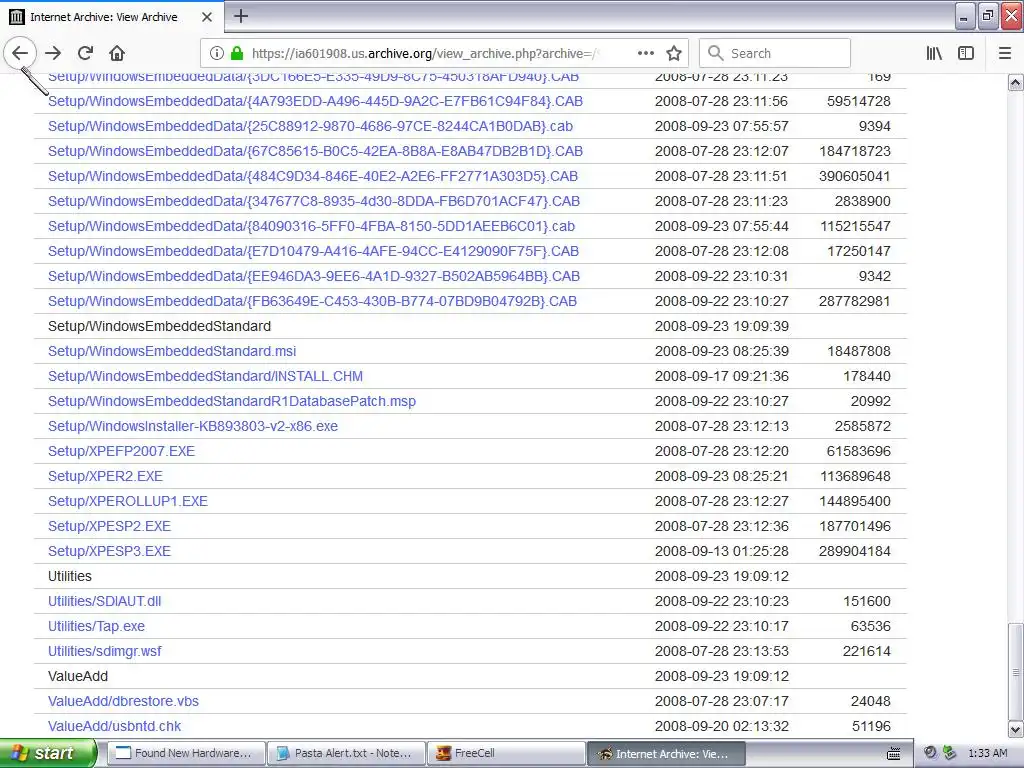
Task: Open the {67C85615-B0C5-42EA-8B8A-E8AB47DB2B1D}.CAB link
Action: 315,151
